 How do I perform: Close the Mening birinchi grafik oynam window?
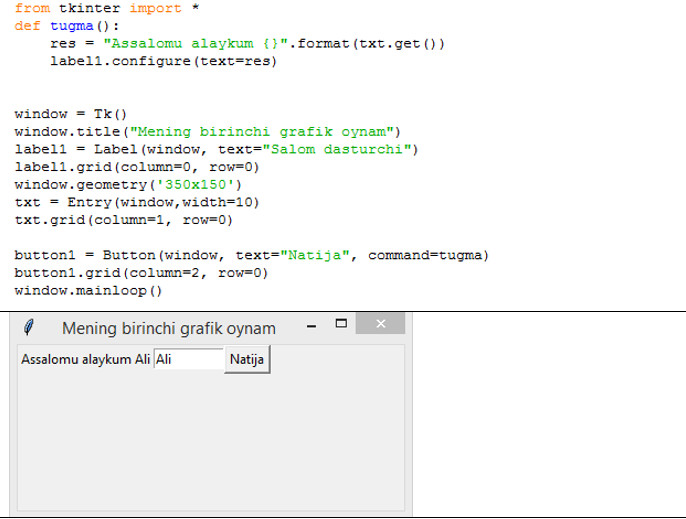tap(380, 324)
